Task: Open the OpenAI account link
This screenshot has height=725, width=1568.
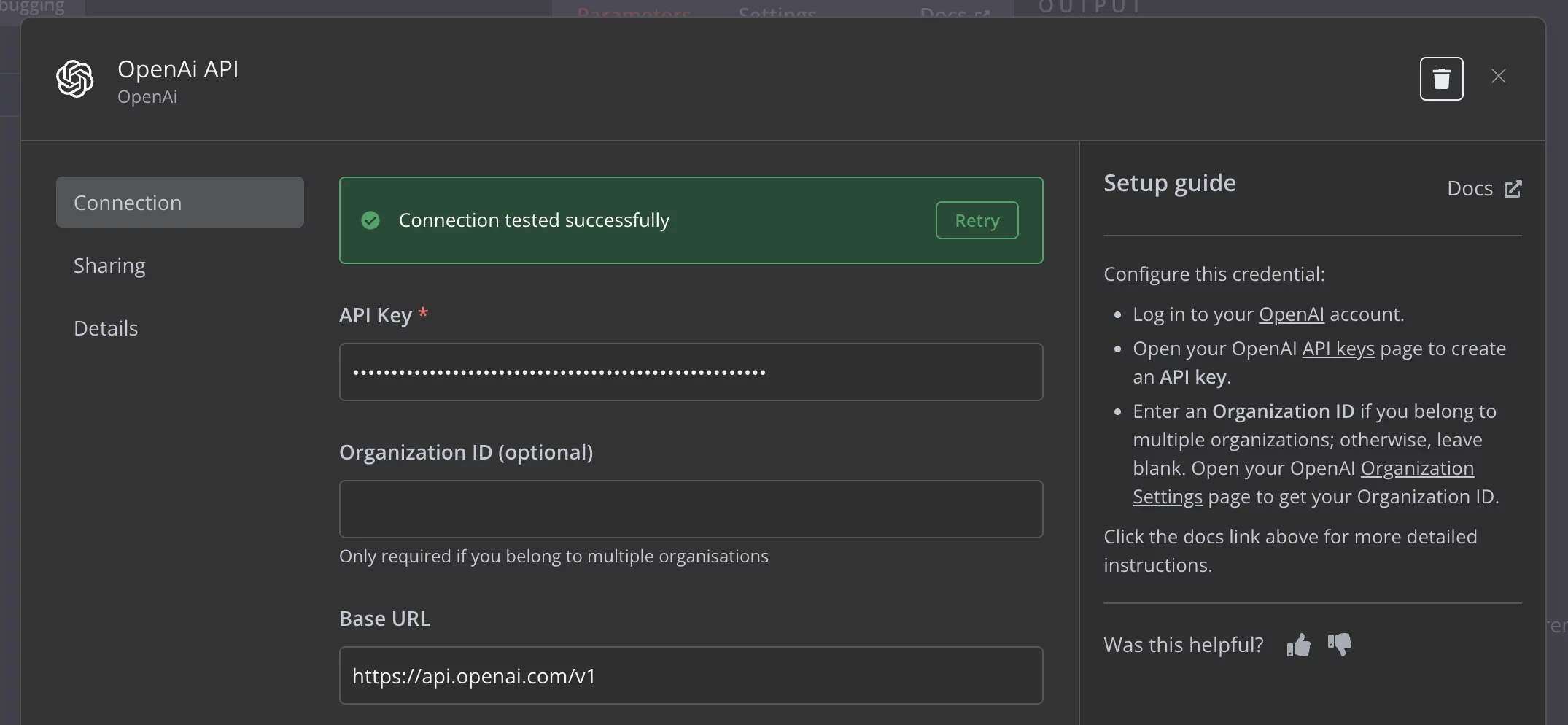Action: click(x=1291, y=314)
